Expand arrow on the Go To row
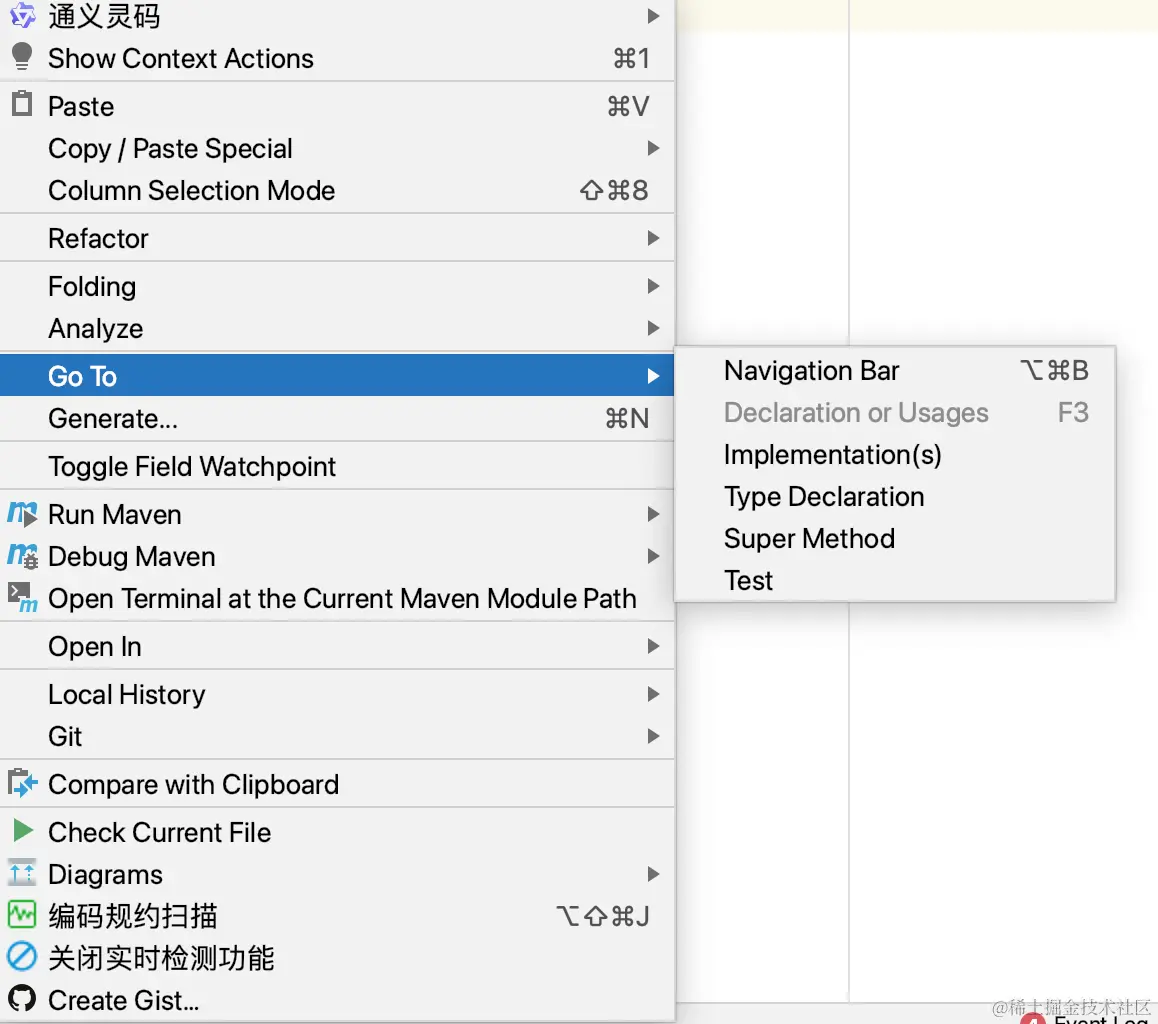The height and width of the screenshot is (1024, 1158). 653,376
